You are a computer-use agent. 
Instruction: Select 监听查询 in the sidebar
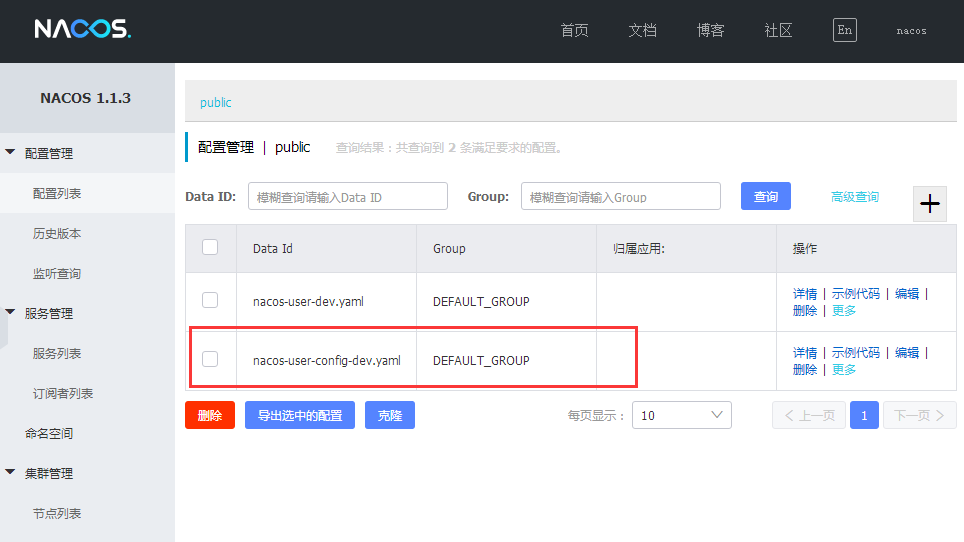tap(57, 273)
